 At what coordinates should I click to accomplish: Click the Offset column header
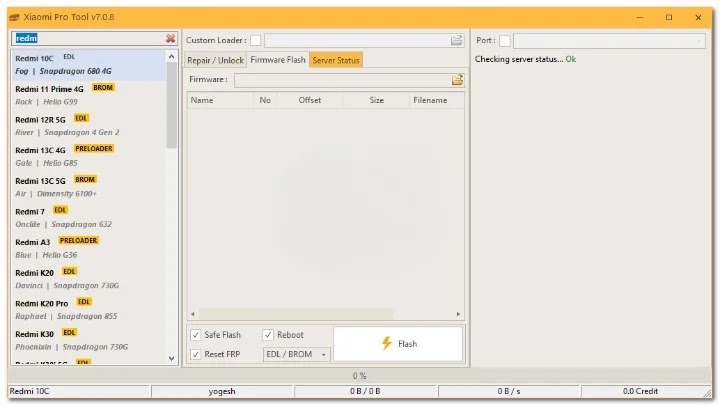[x=309, y=100]
